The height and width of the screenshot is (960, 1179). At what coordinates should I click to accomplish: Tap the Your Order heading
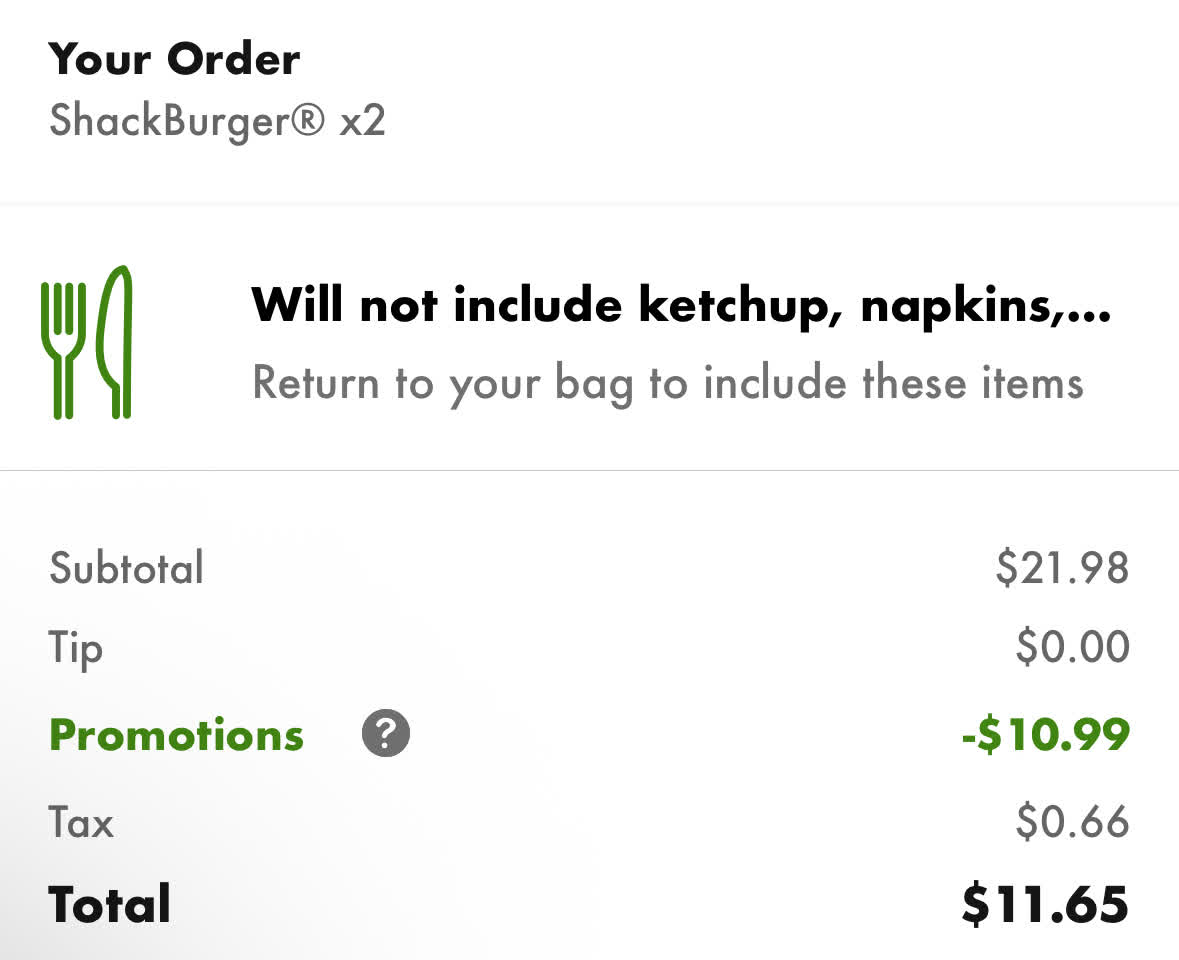click(174, 59)
